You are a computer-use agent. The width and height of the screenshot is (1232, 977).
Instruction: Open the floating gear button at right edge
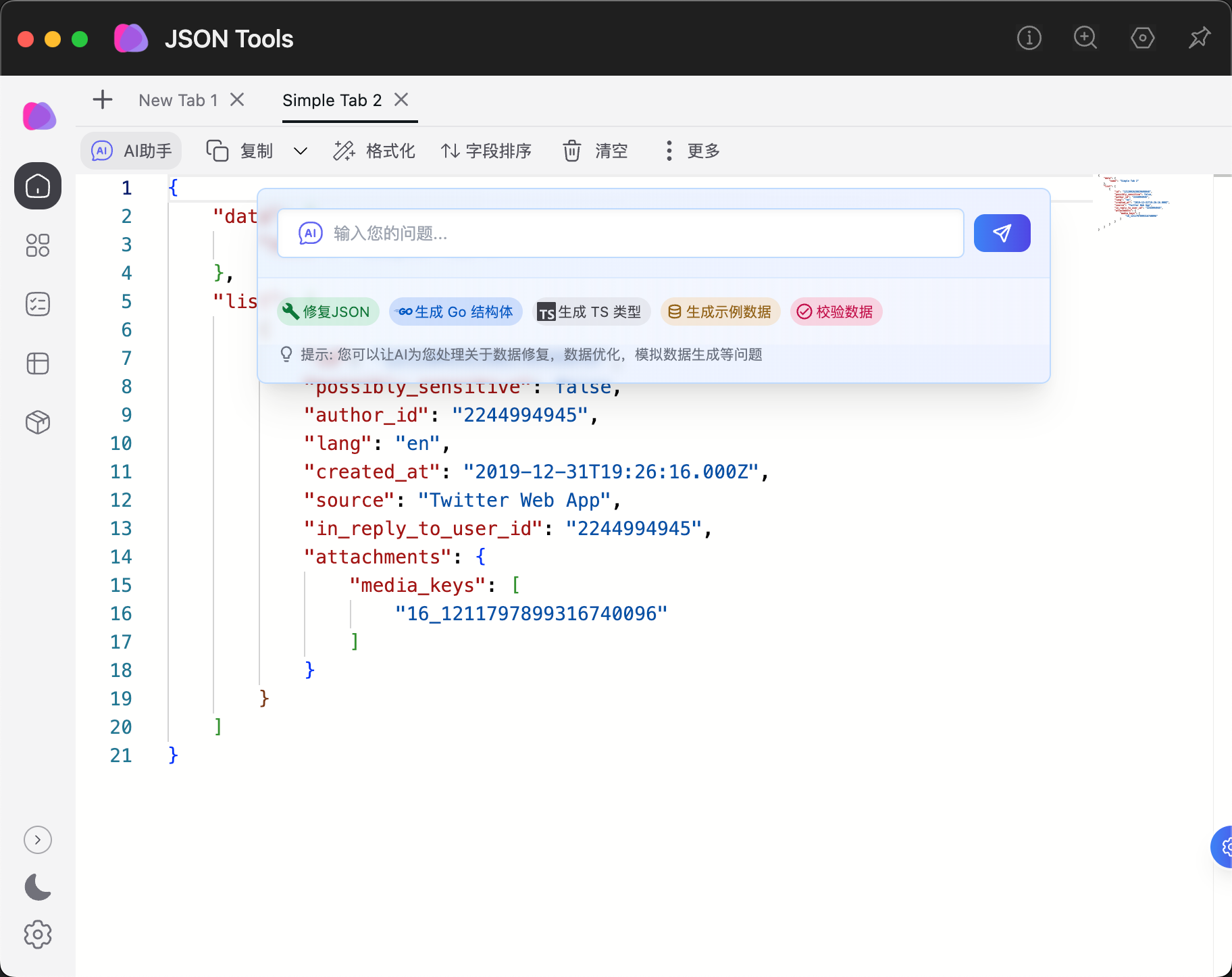click(x=1223, y=847)
